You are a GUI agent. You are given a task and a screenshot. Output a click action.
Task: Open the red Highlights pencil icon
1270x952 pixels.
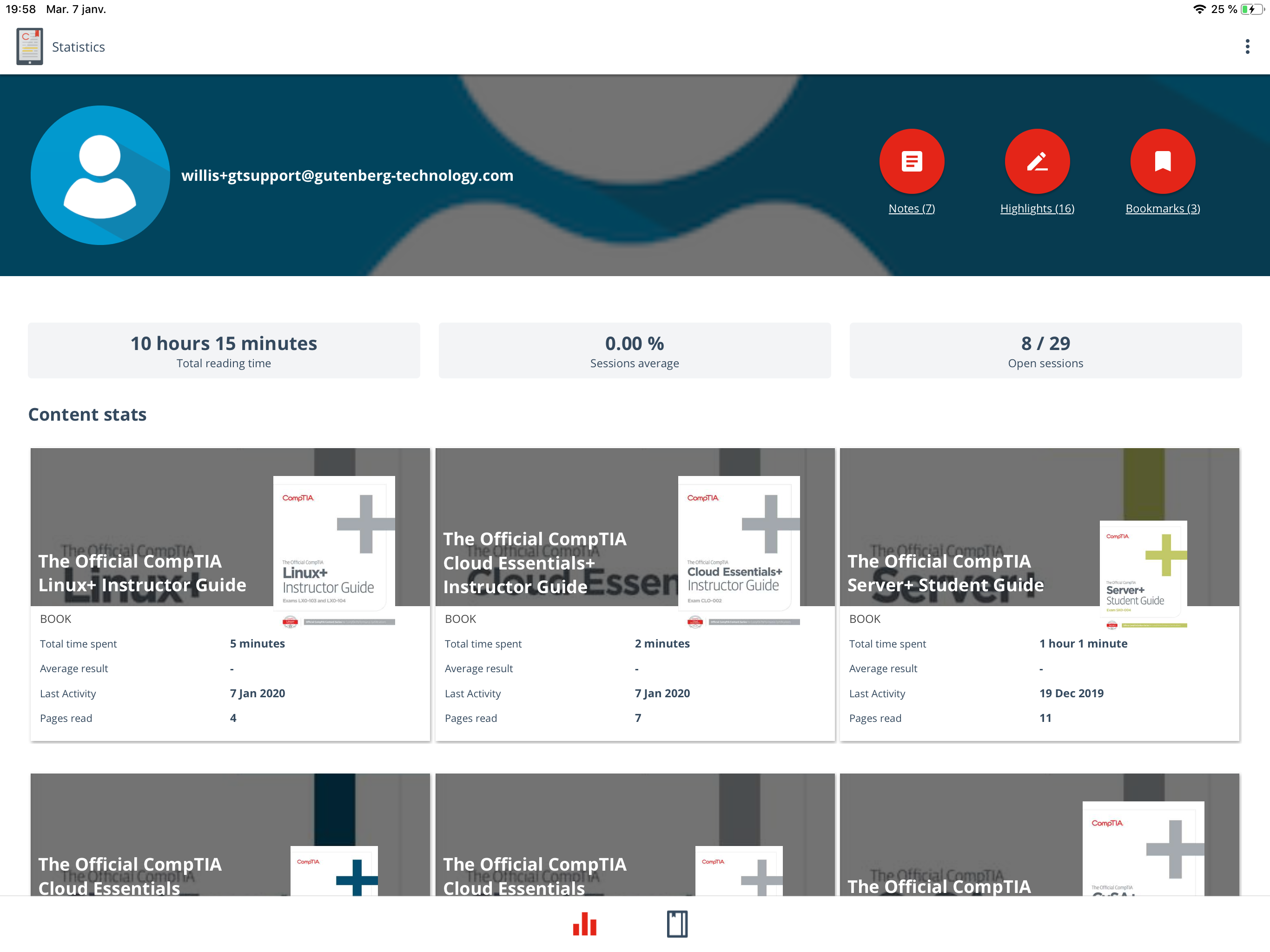pyautogui.click(x=1037, y=161)
